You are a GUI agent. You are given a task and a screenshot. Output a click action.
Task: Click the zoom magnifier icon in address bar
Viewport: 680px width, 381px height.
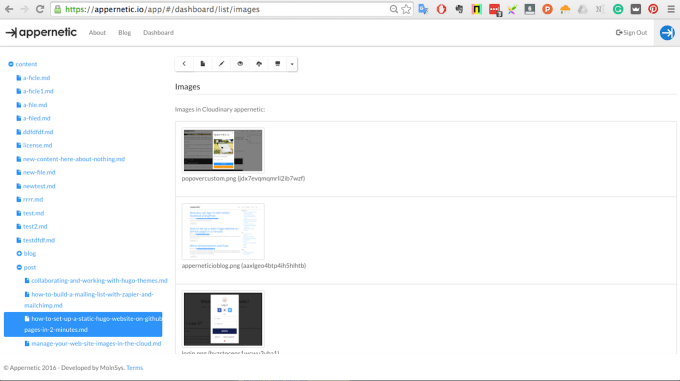click(x=393, y=9)
